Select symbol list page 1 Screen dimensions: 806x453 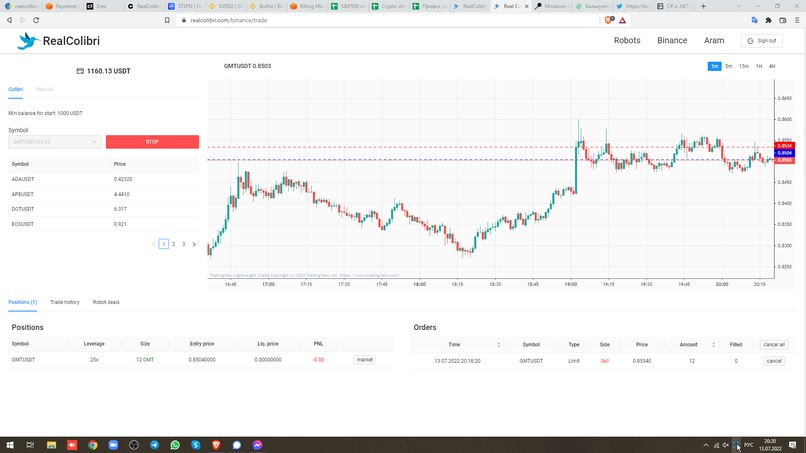(163, 244)
